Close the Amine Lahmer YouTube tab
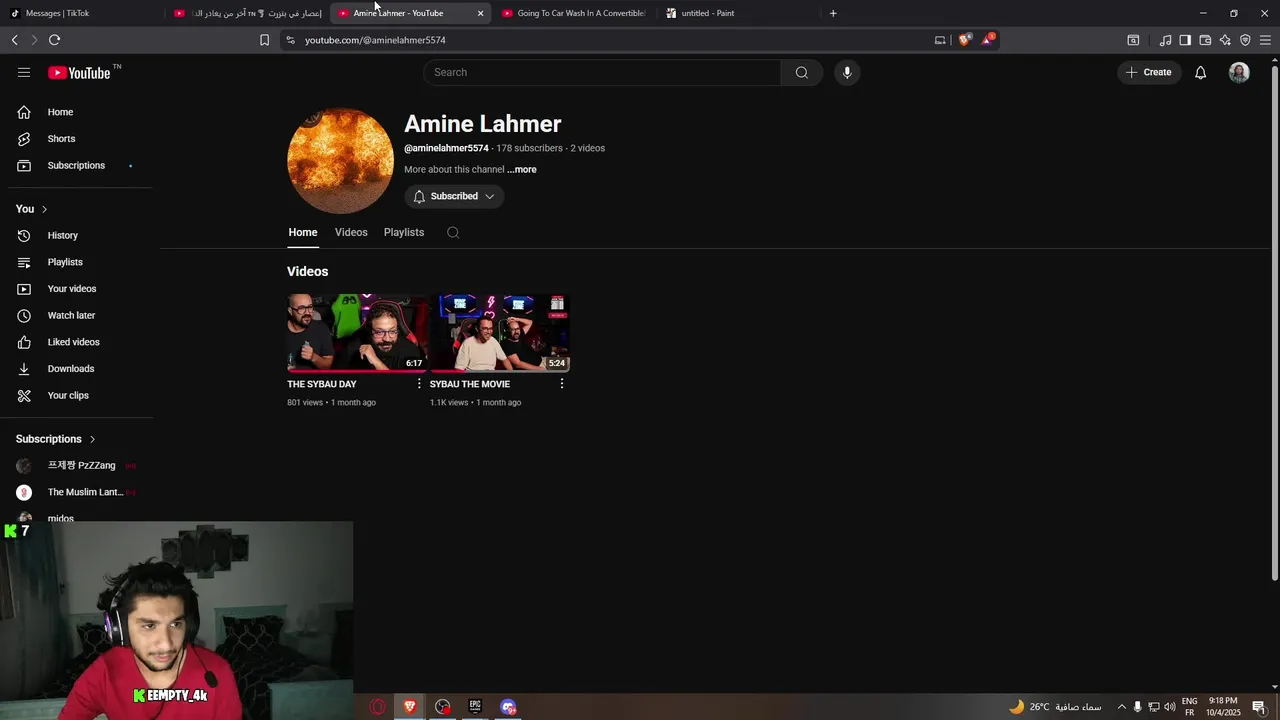The image size is (1280, 720). pos(480,13)
